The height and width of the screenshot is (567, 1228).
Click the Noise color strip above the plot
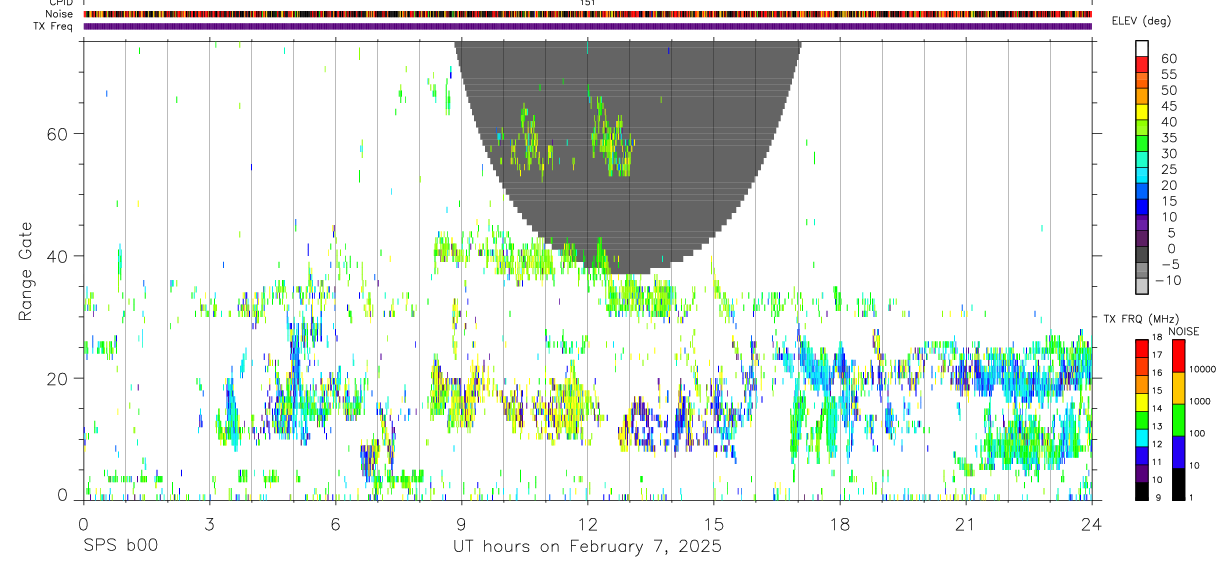[x=587, y=14]
